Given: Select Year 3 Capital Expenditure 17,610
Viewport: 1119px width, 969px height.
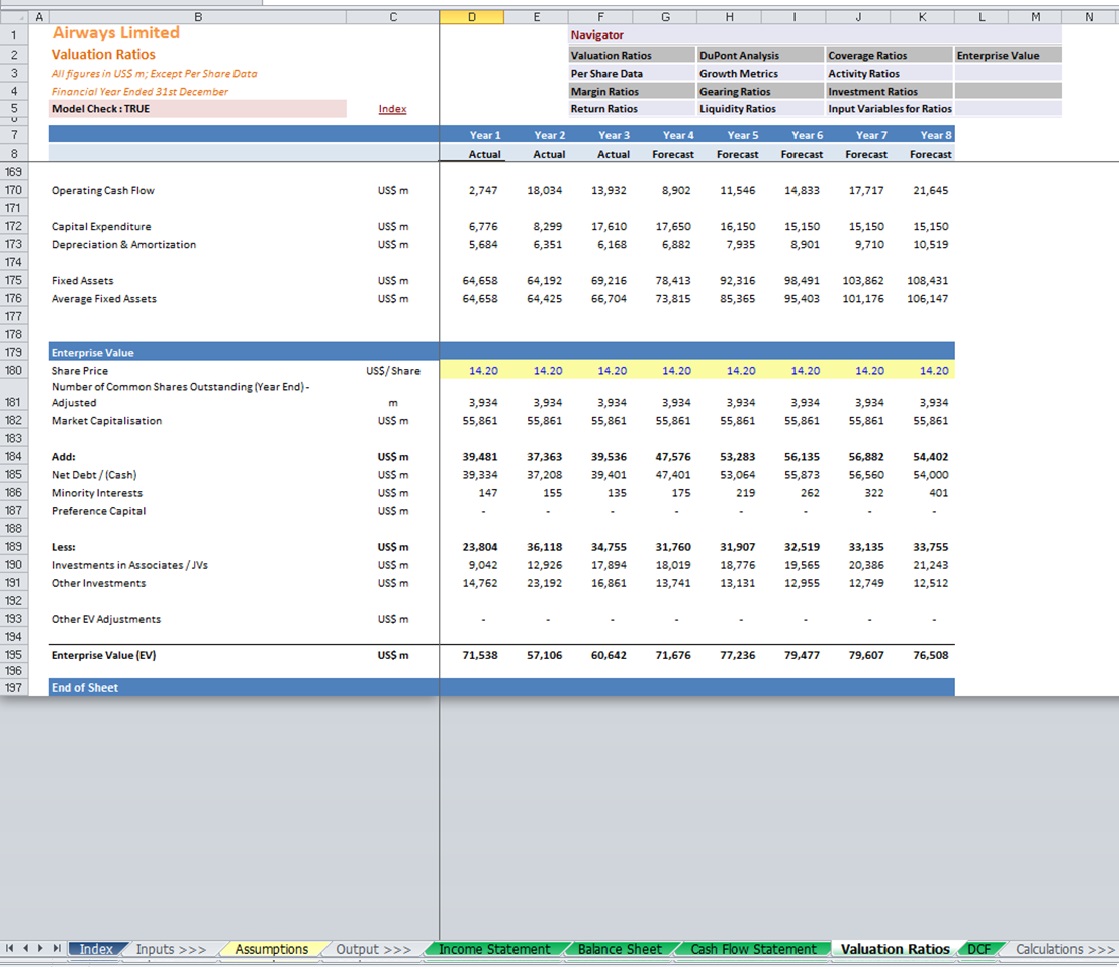Looking at the screenshot, I should [600, 226].
